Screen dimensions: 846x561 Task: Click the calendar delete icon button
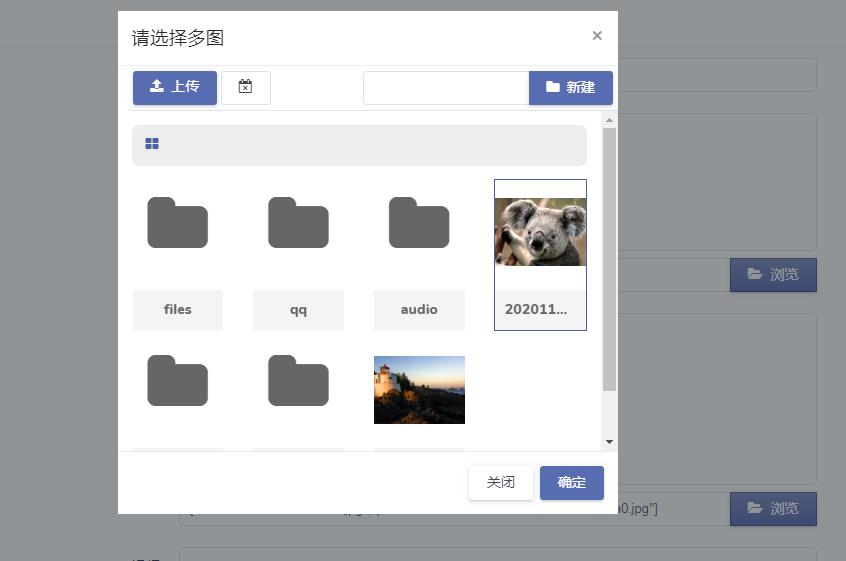coord(245,87)
